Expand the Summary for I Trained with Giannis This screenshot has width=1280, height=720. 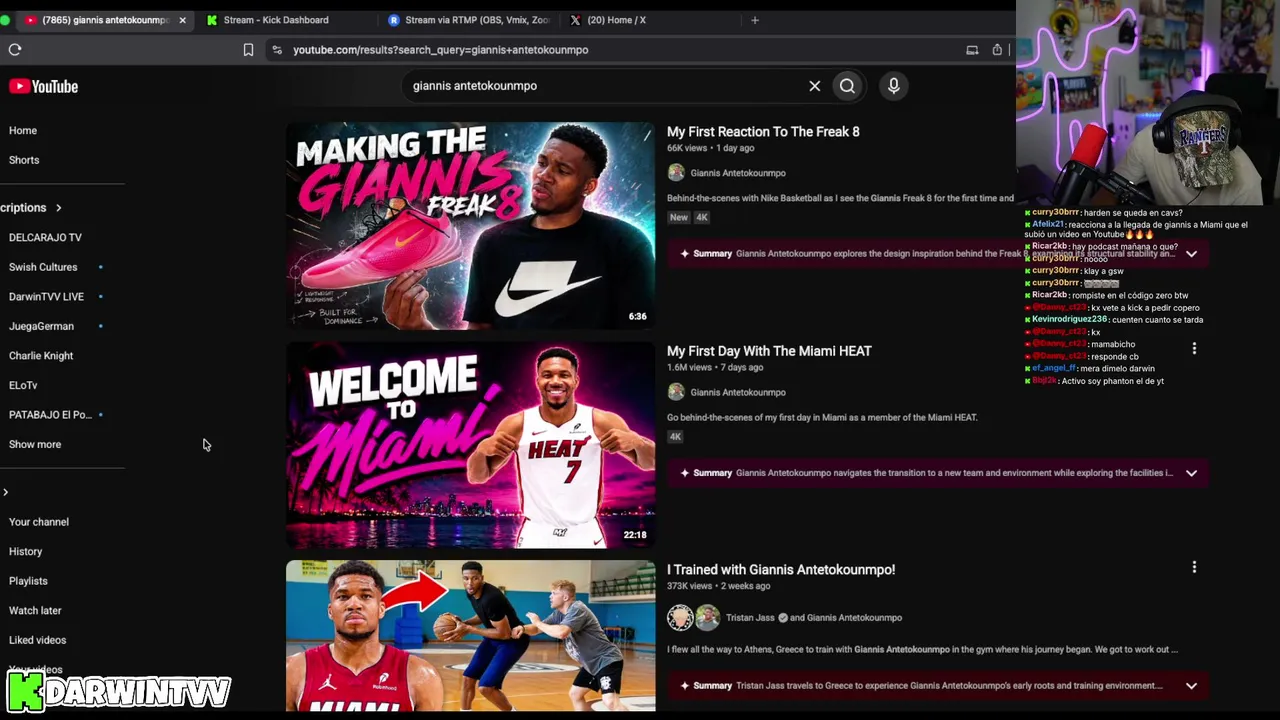pos(1191,686)
